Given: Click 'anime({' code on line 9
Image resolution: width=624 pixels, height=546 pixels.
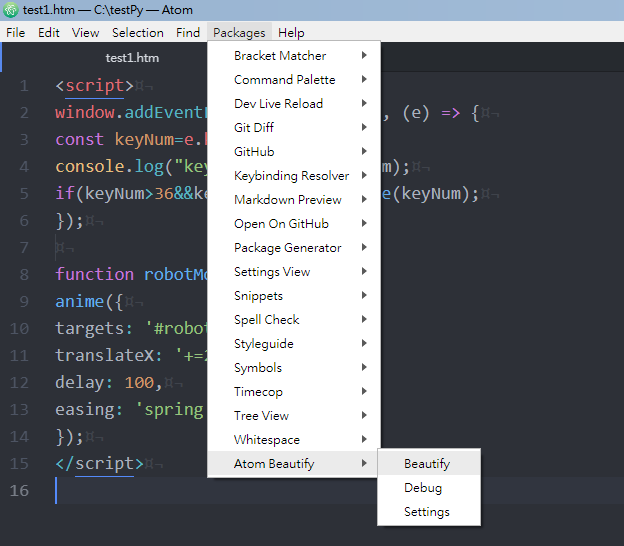Looking at the screenshot, I should click(89, 302).
